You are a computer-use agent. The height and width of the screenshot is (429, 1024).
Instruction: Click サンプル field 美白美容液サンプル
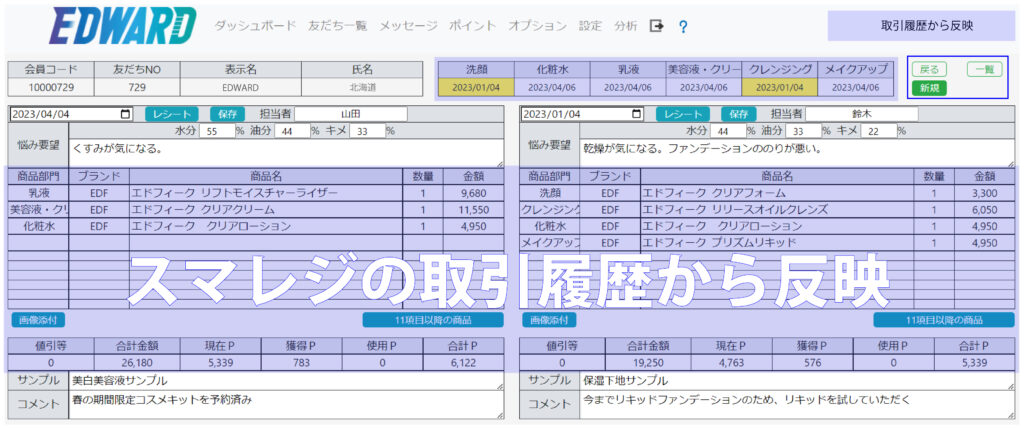coord(286,381)
